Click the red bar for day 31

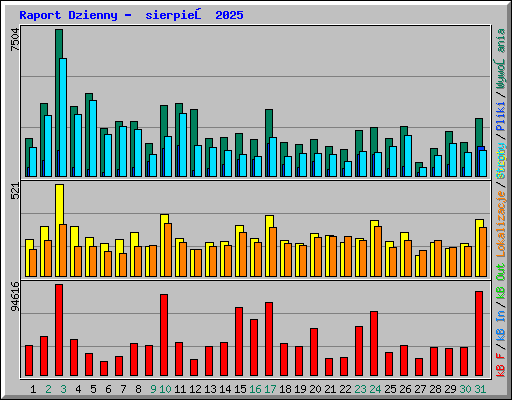[x=479, y=334]
